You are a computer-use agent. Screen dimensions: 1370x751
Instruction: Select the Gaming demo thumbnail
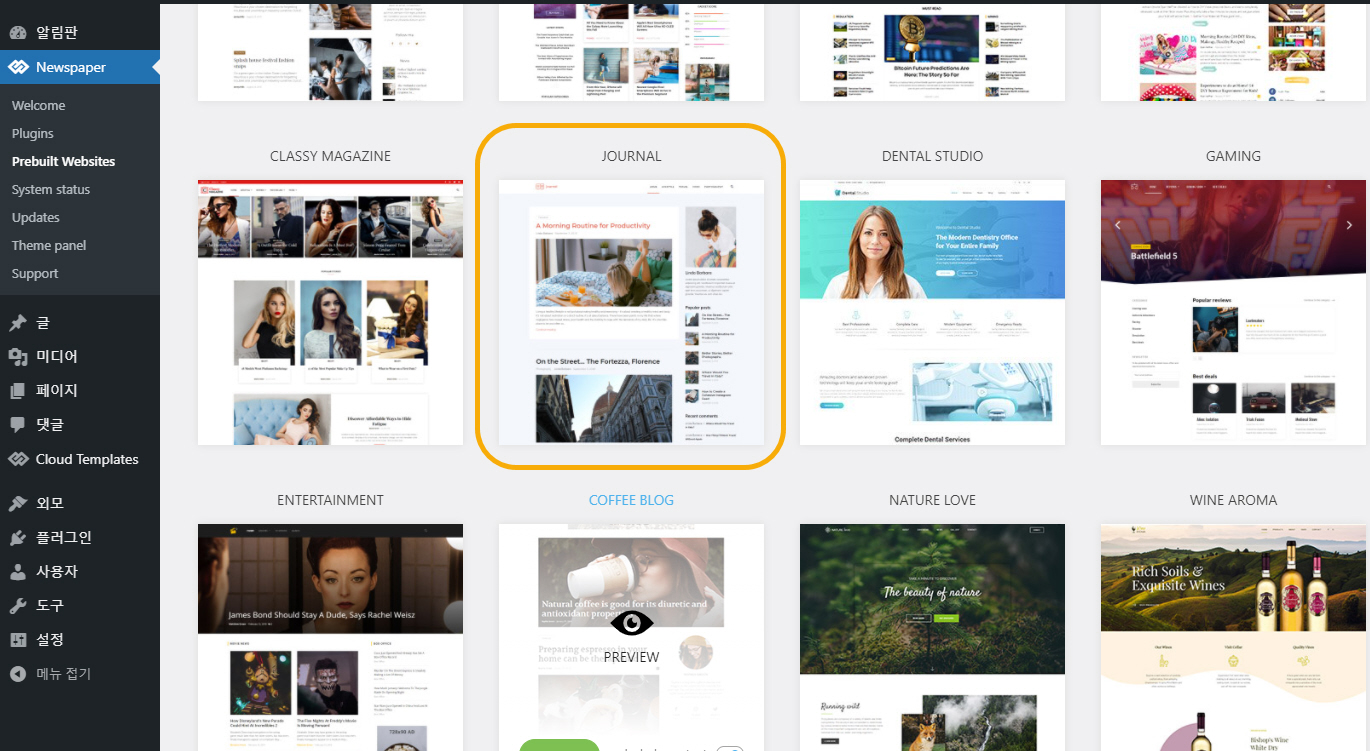click(x=1233, y=312)
